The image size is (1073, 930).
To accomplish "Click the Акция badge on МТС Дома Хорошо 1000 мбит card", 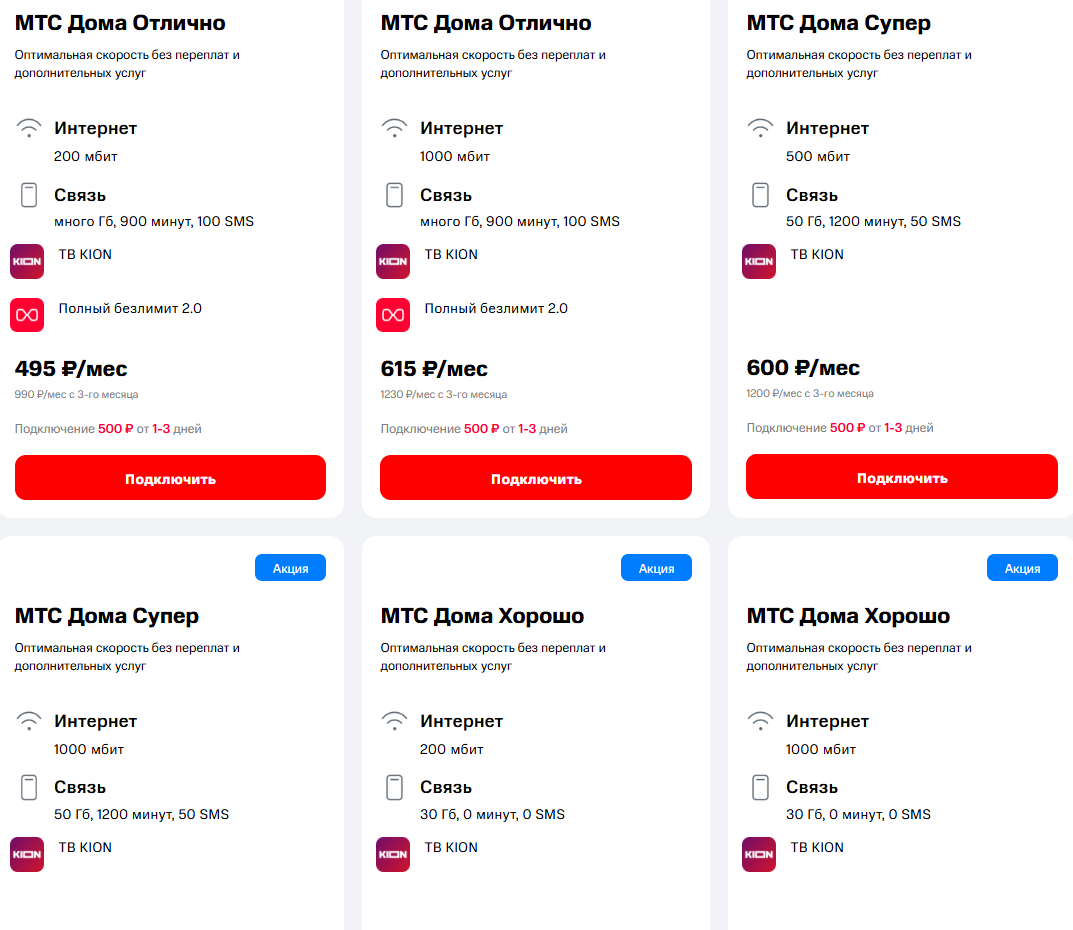I will [x=1022, y=568].
